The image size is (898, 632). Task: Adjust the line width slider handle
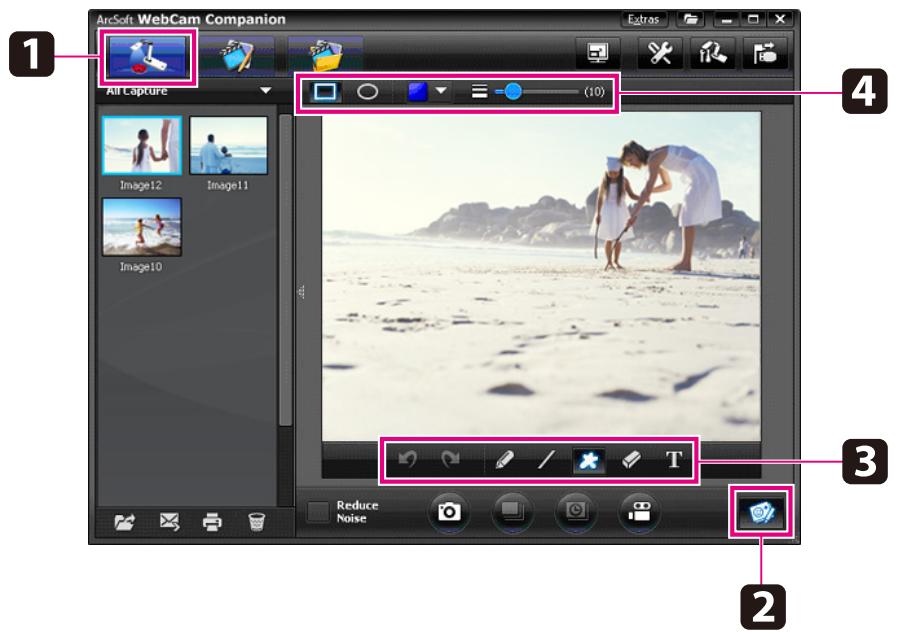coord(513,91)
